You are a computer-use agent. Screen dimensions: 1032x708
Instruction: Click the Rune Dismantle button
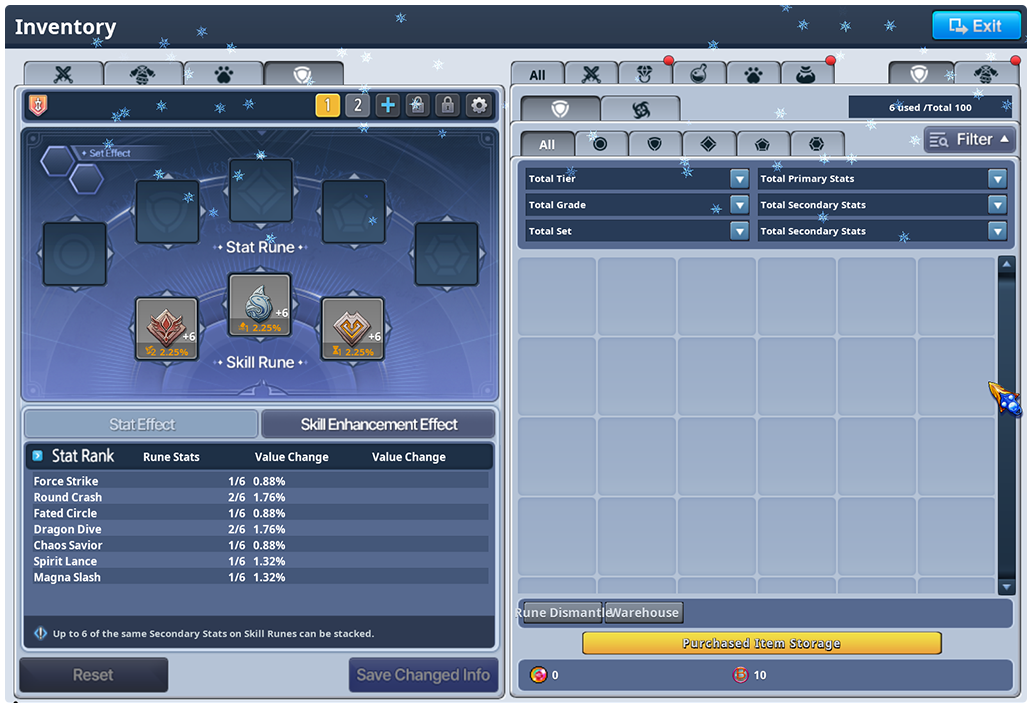click(x=562, y=613)
